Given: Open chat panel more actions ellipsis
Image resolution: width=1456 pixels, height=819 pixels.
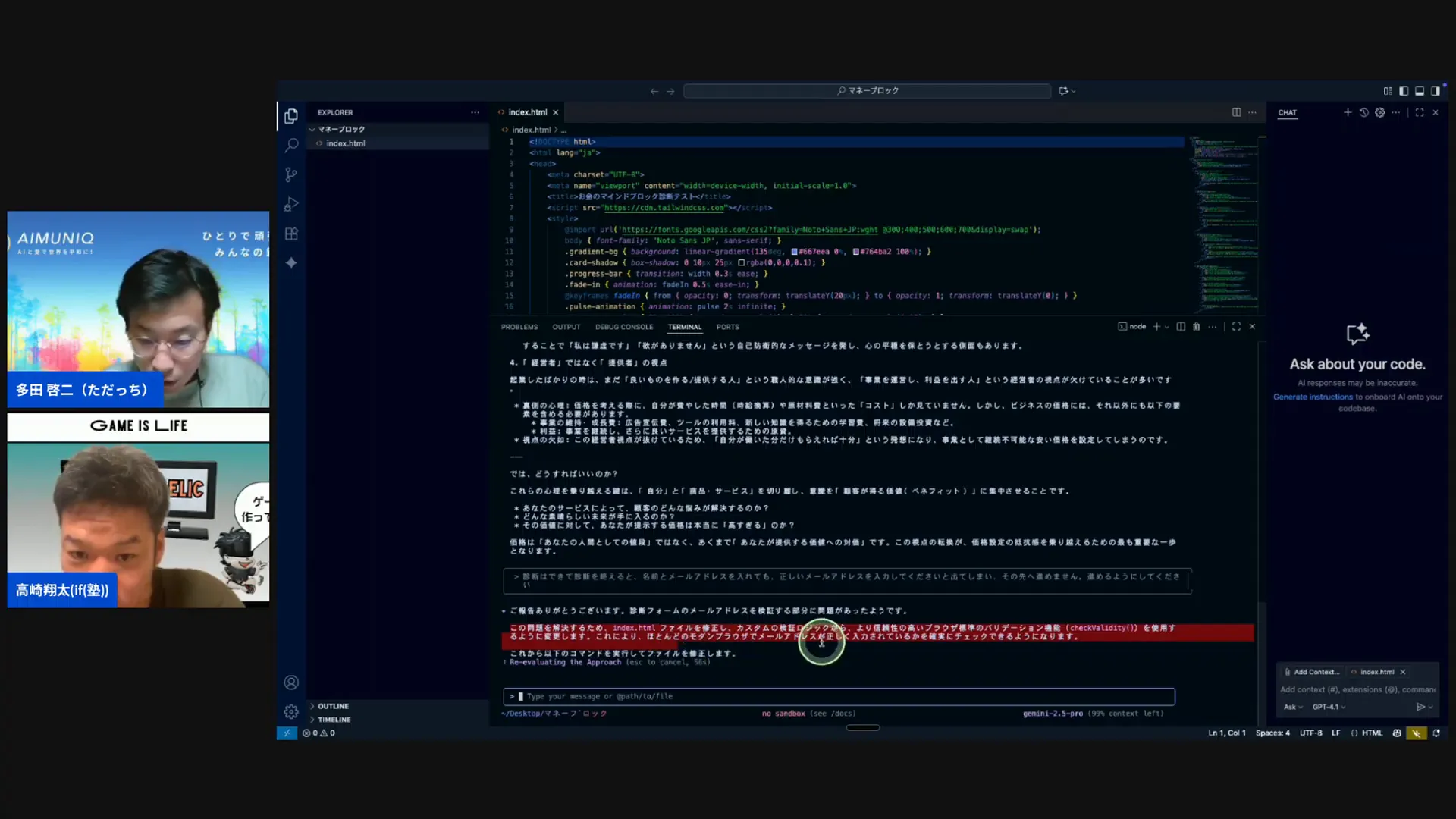Looking at the screenshot, I should pos(1396,112).
